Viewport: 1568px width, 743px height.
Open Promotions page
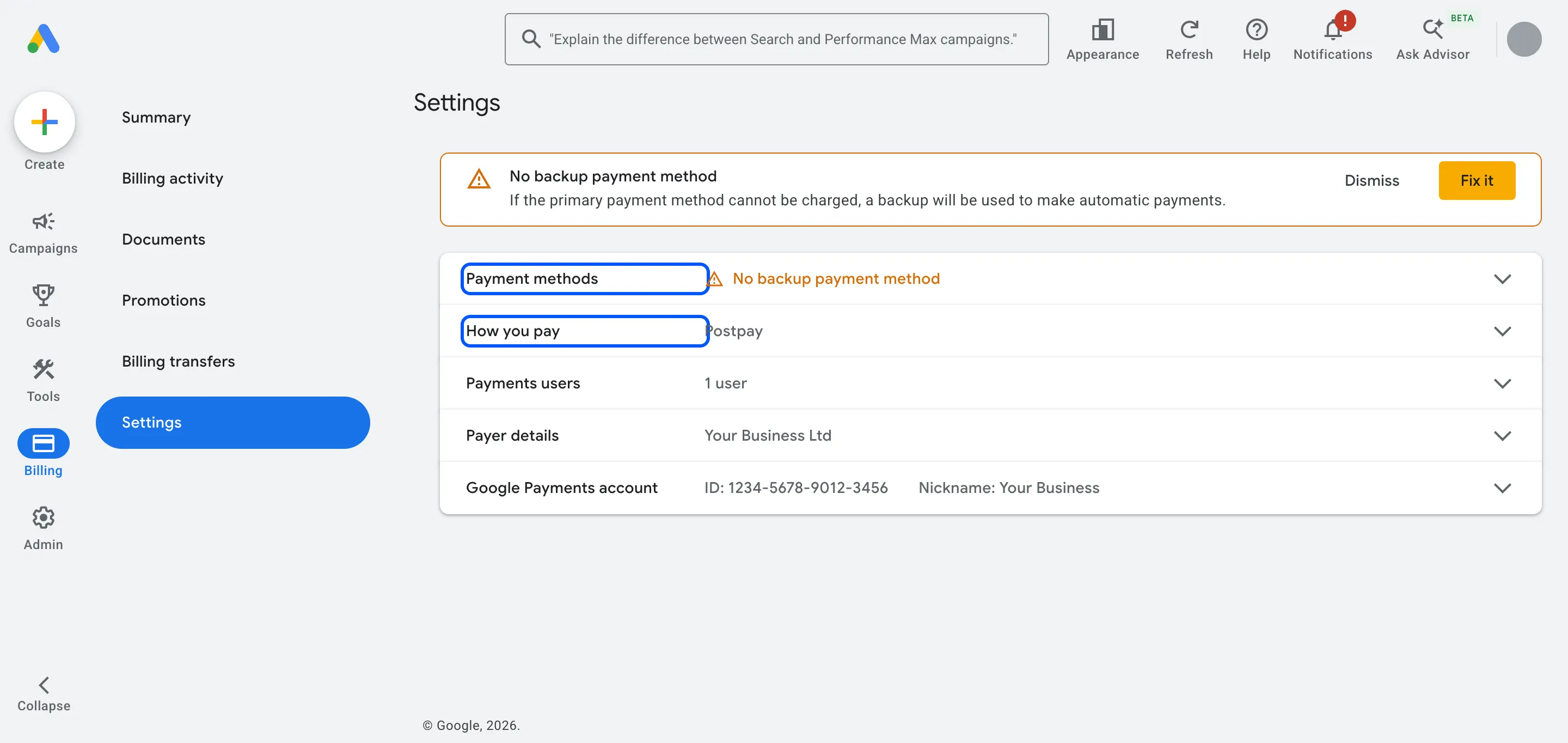(x=163, y=300)
